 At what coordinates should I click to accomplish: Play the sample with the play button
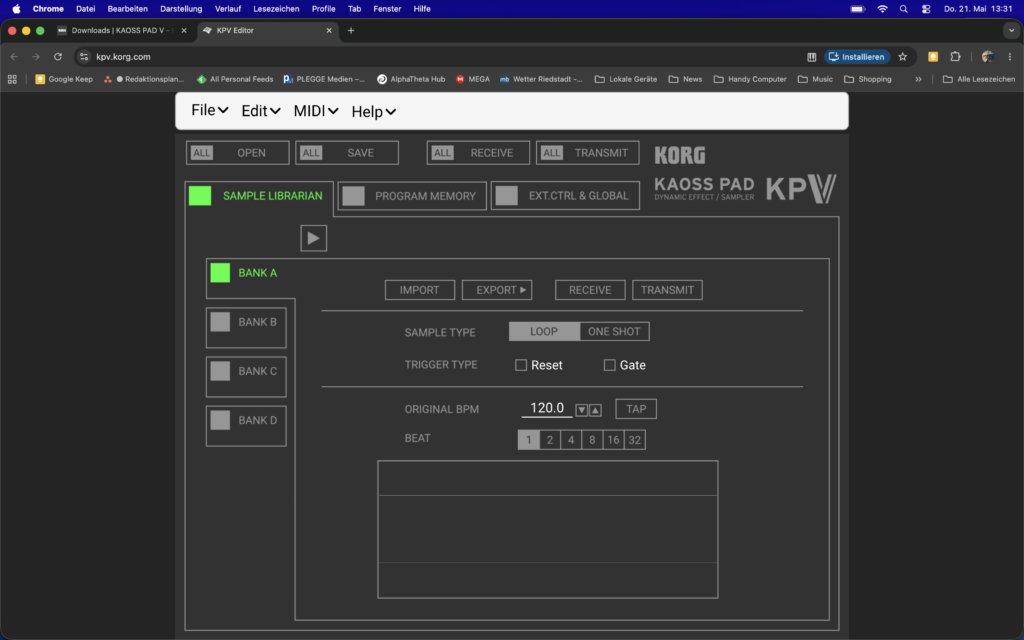click(x=313, y=238)
